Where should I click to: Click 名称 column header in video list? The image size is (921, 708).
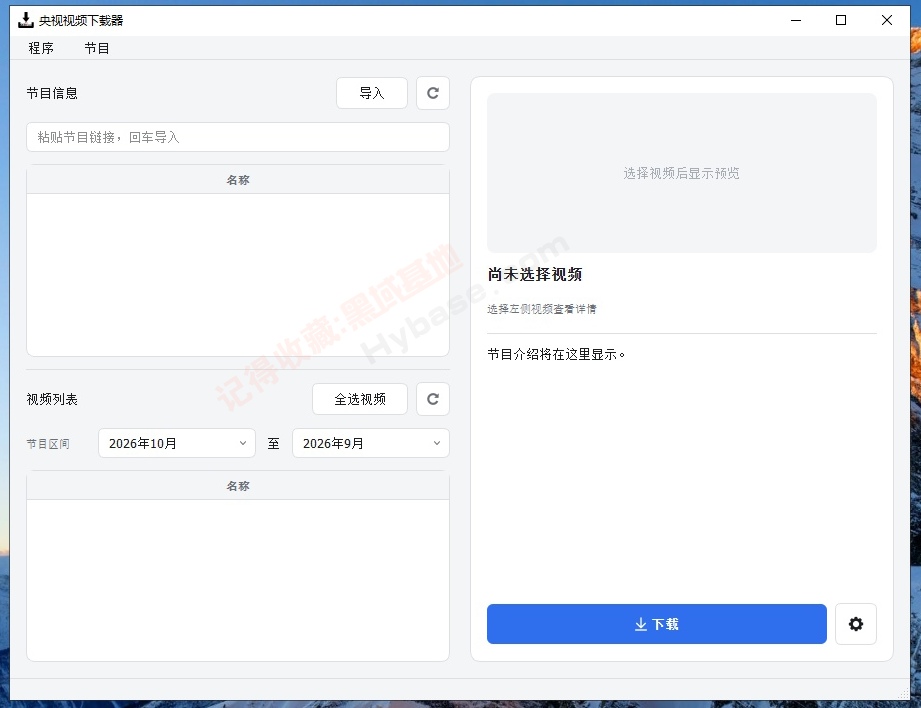(238, 486)
